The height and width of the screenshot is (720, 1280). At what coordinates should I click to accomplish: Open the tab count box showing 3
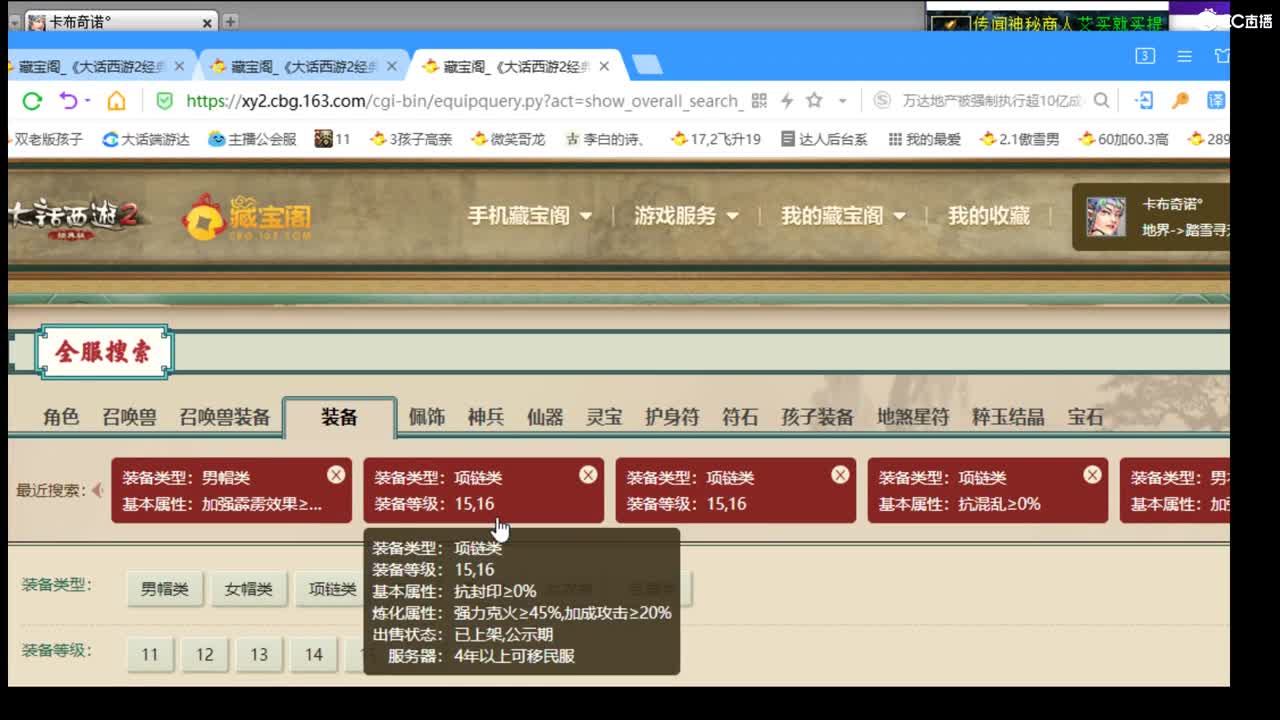[1145, 56]
